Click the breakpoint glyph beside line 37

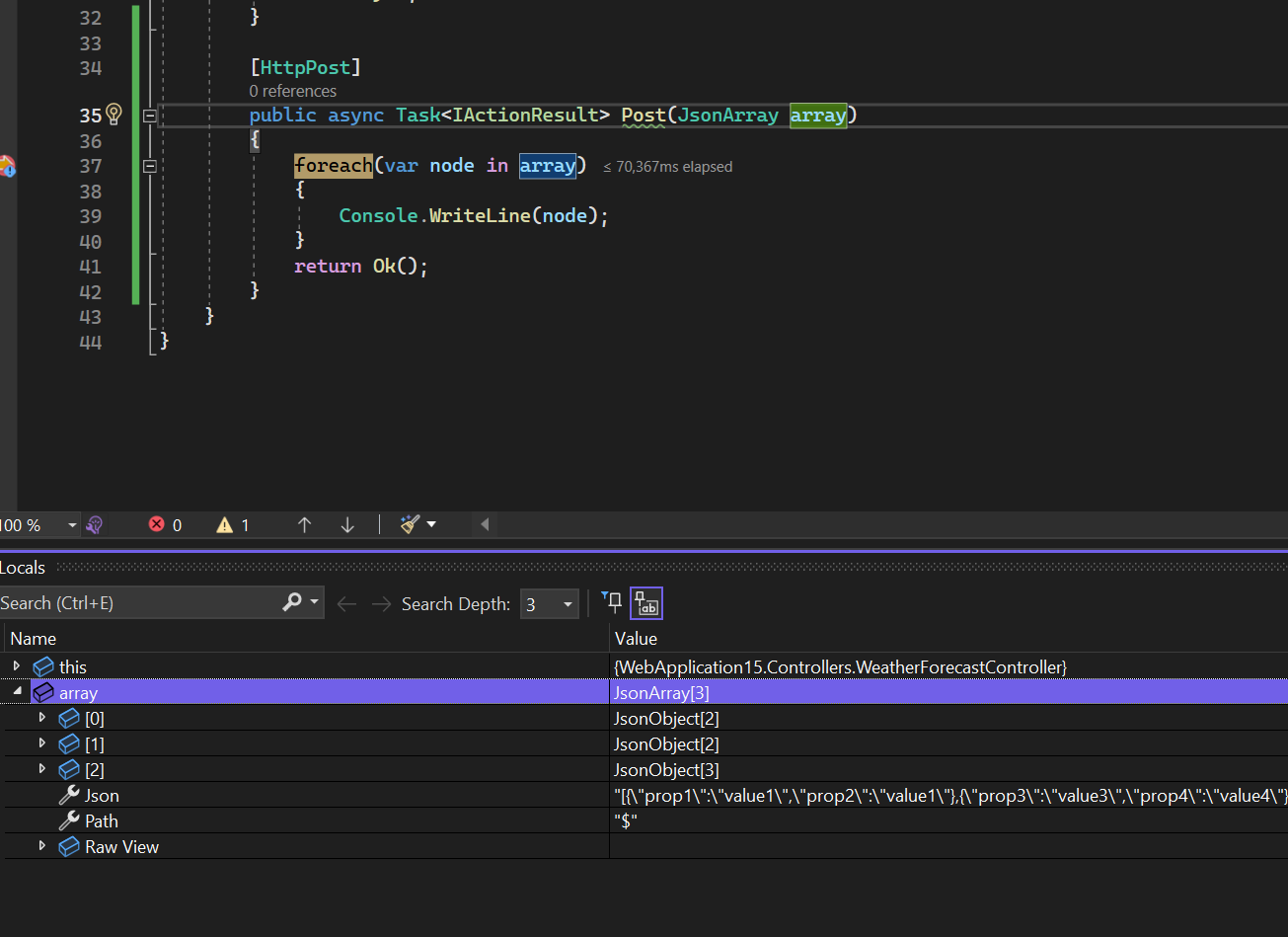[x=6, y=166]
